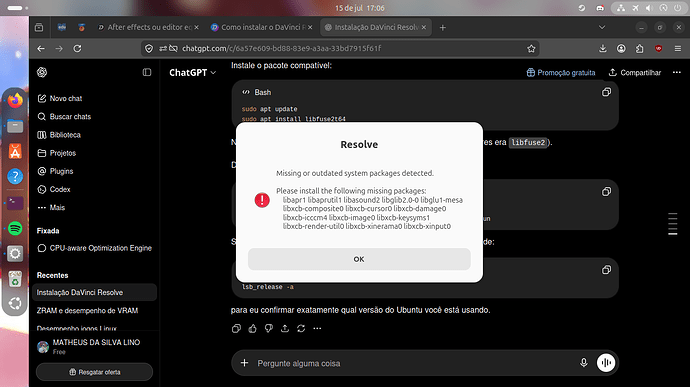Viewport: 690px width, 387px height.
Task: Open Projetos in the sidebar
Action: click(57, 153)
